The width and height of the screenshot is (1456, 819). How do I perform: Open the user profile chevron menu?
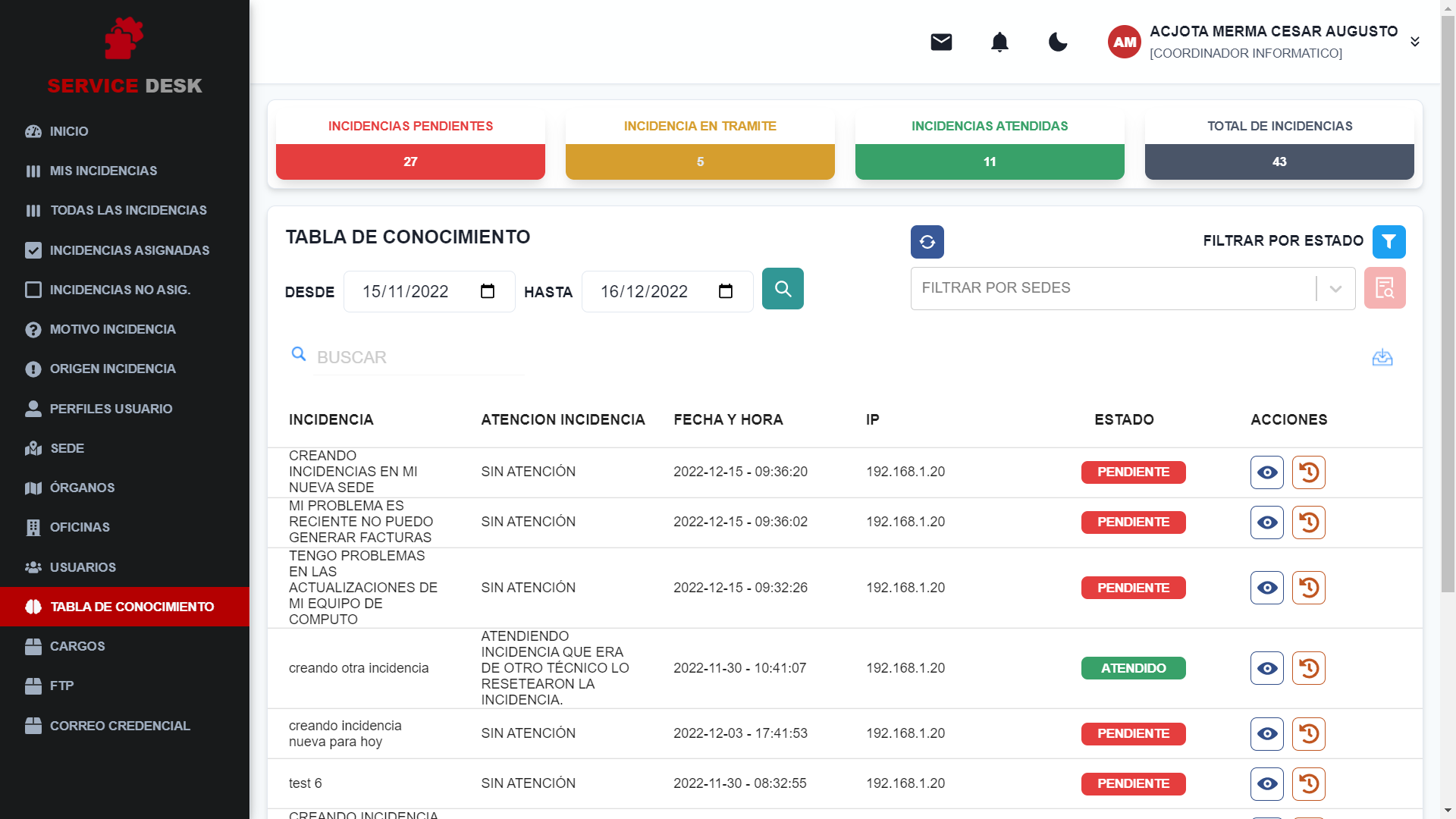point(1415,42)
